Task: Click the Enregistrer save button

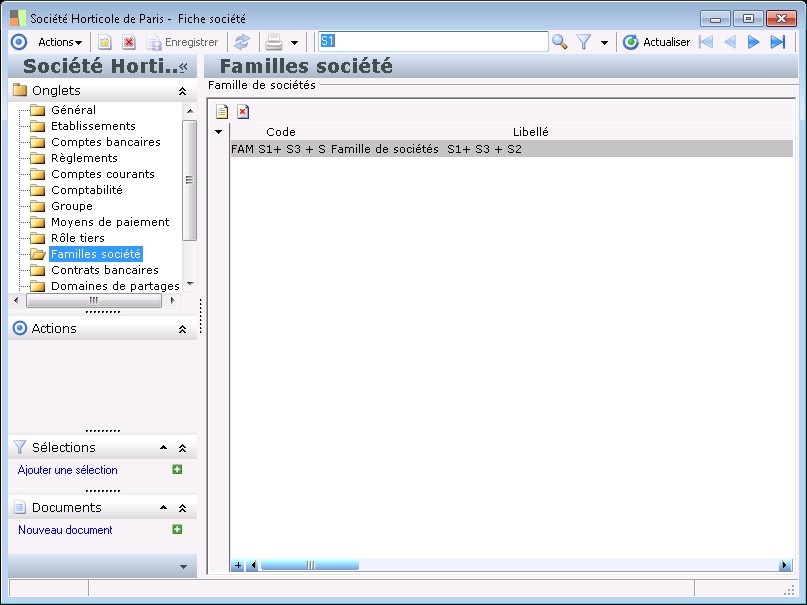Action: click(x=182, y=42)
